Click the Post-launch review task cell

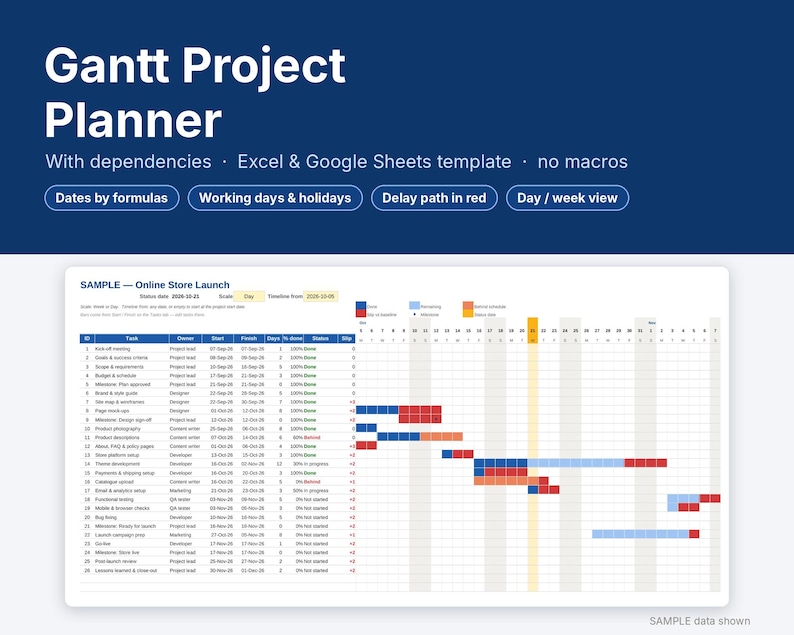click(x=116, y=561)
